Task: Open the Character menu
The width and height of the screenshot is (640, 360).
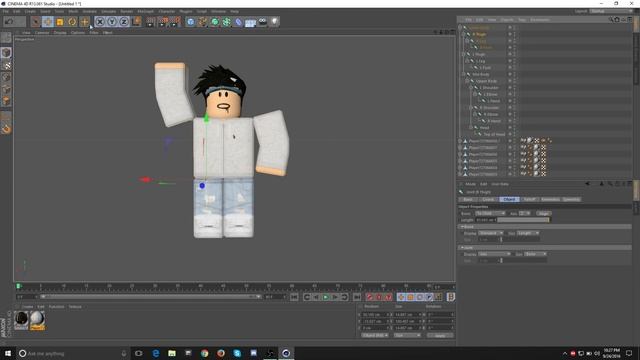Action: click(x=167, y=11)
